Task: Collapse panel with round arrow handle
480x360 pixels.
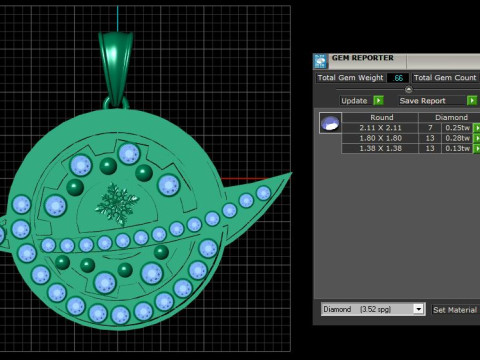Action: pos(409,89)
